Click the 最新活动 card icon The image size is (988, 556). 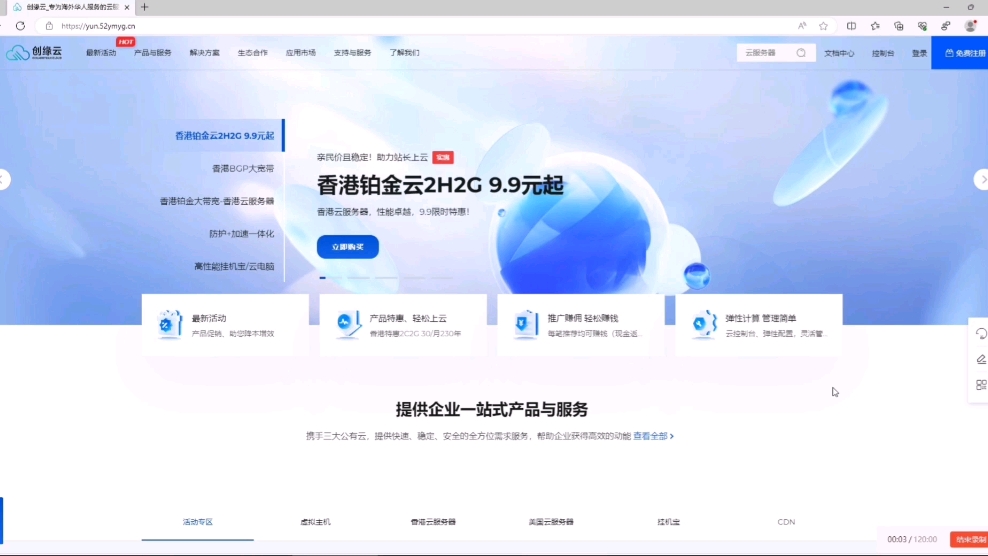[169, 324]
